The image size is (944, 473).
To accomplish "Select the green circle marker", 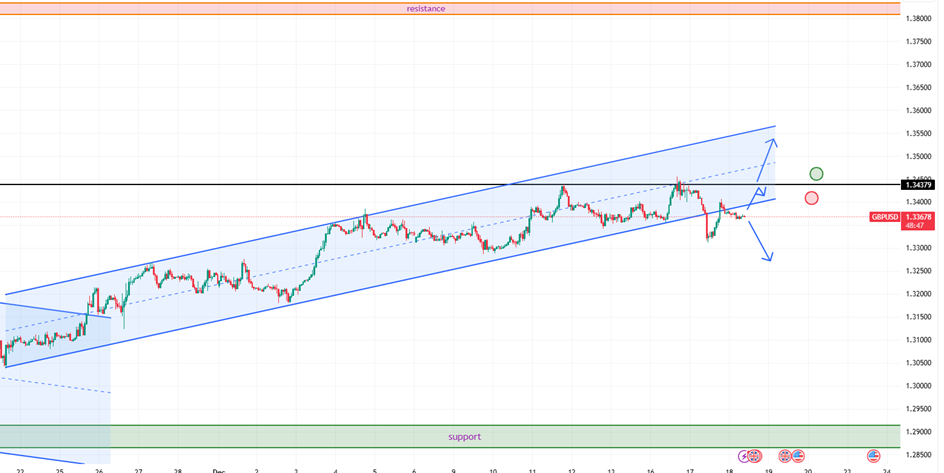I will coord(816,174).
